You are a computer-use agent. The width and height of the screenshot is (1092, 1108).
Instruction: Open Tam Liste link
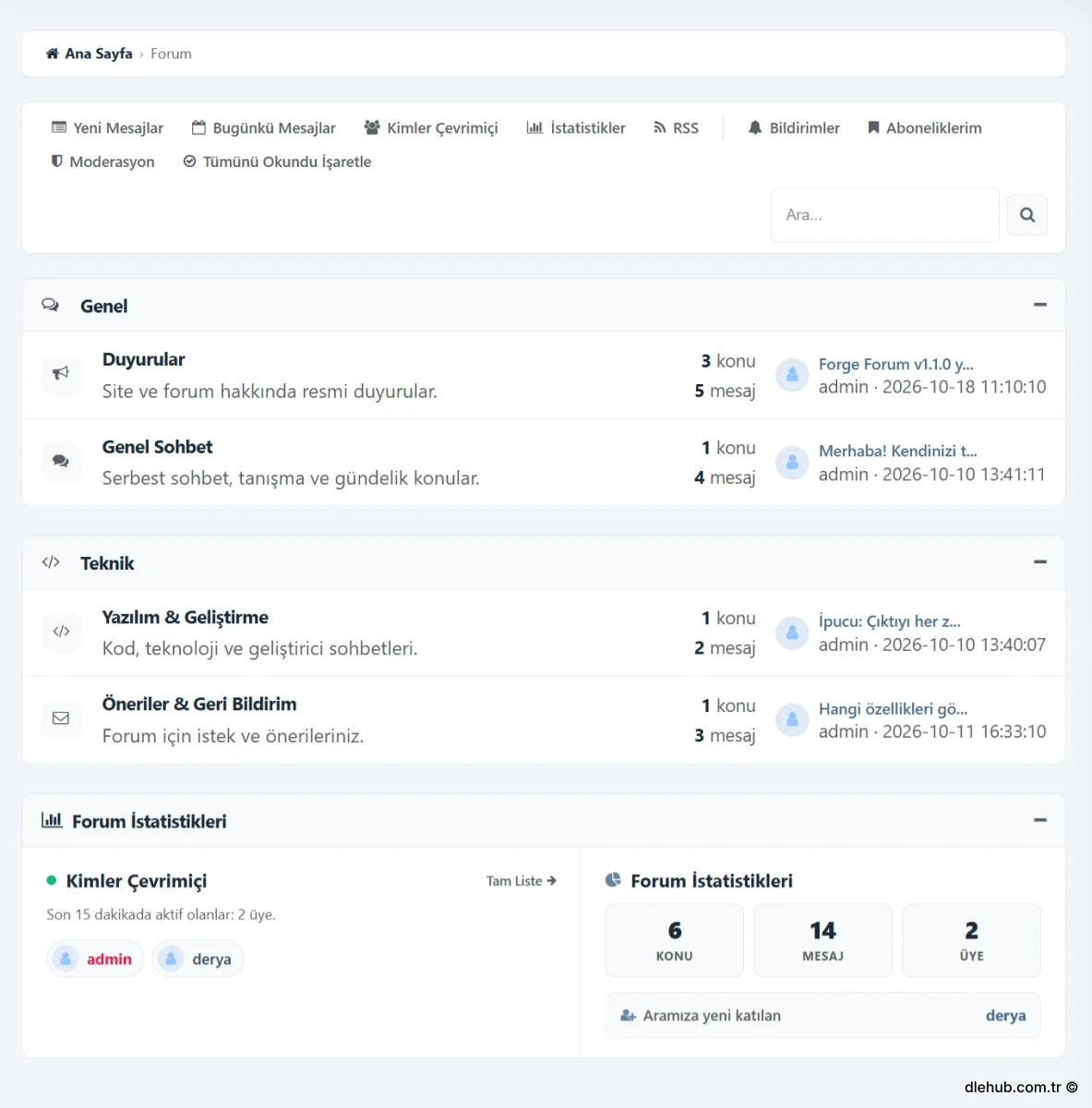tap(522, 881)
